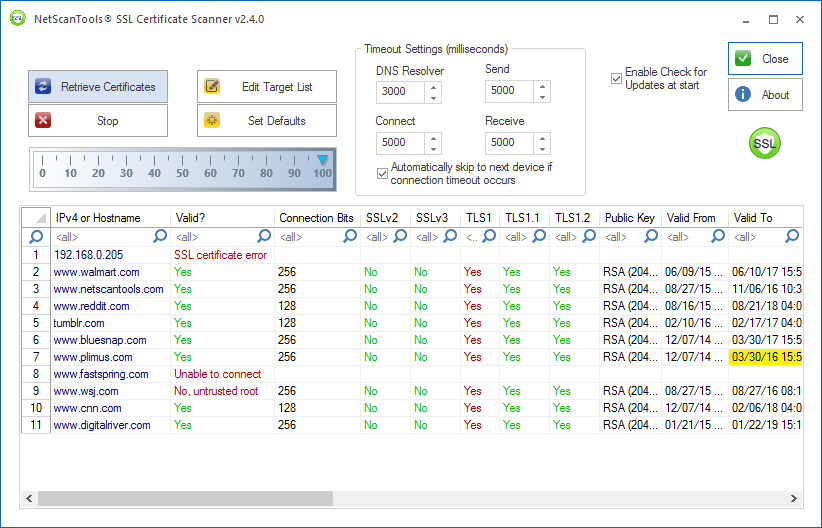Increase Connect timeout with up arrow
Viewport: 822px width, 528px height.
tap(433, 138)
